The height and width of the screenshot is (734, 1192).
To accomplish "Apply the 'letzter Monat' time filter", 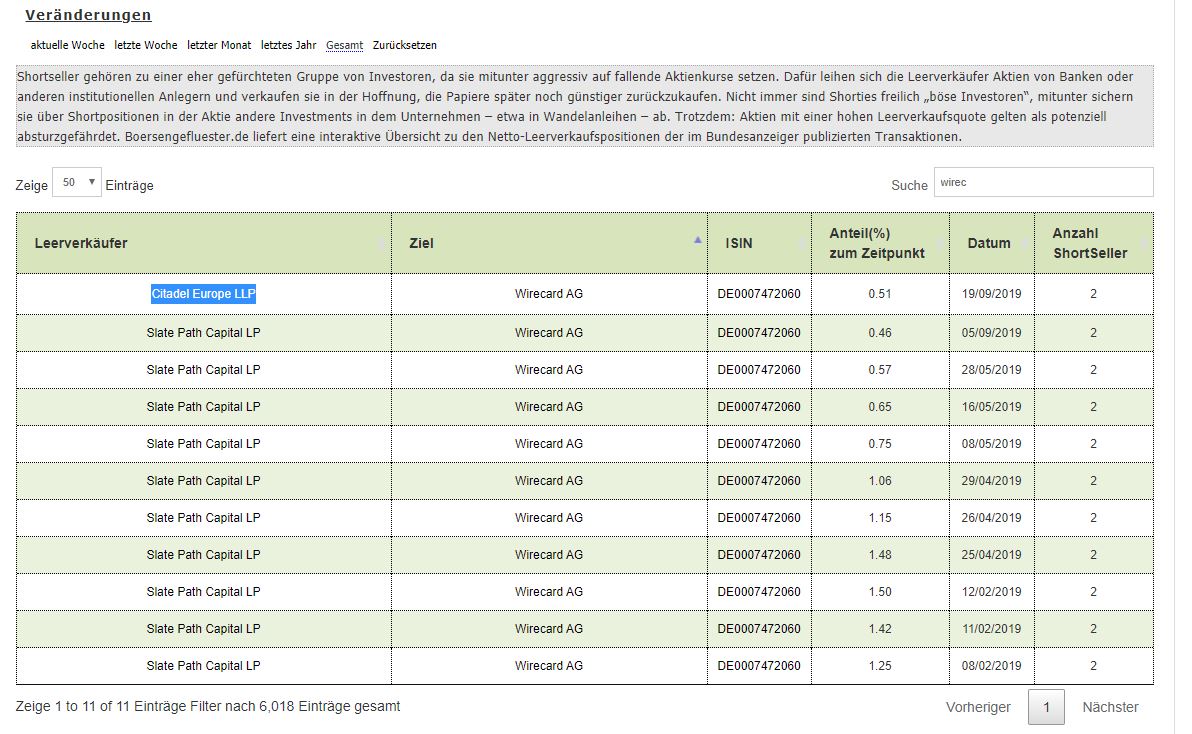I will coord(220,45).
